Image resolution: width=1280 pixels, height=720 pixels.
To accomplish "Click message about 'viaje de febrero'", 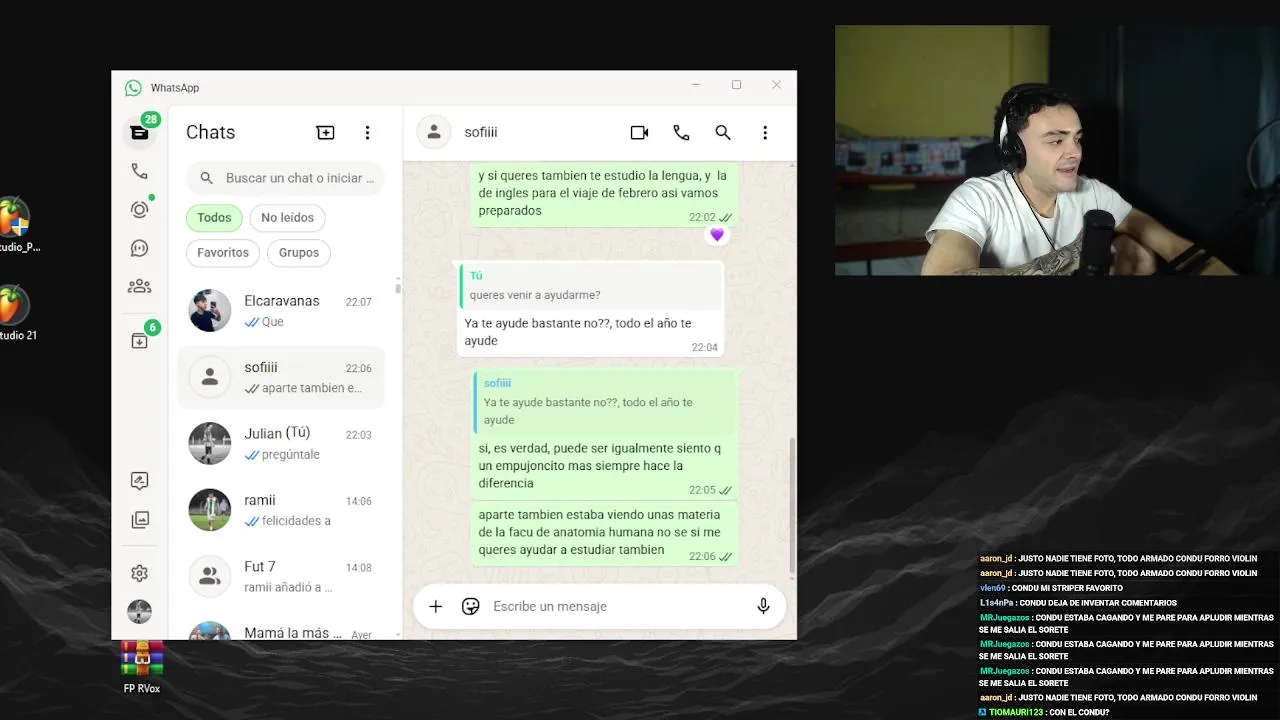I will click(x=605, y=194).
